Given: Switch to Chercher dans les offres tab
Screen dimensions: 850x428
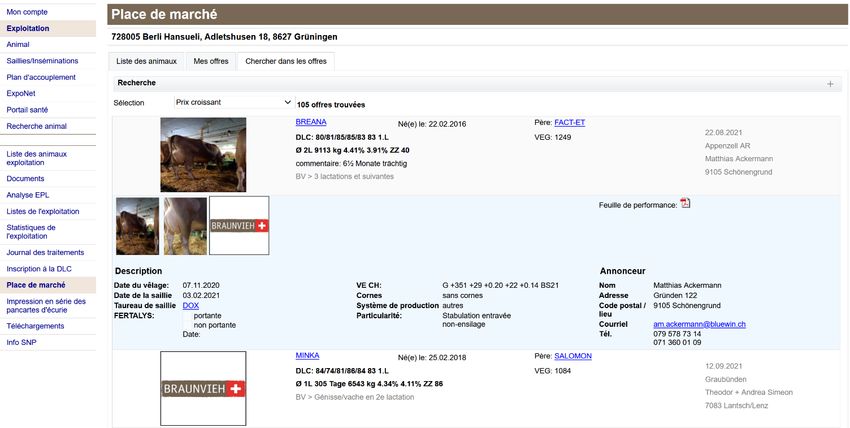Looking at the screenshot, I should 285,61.
